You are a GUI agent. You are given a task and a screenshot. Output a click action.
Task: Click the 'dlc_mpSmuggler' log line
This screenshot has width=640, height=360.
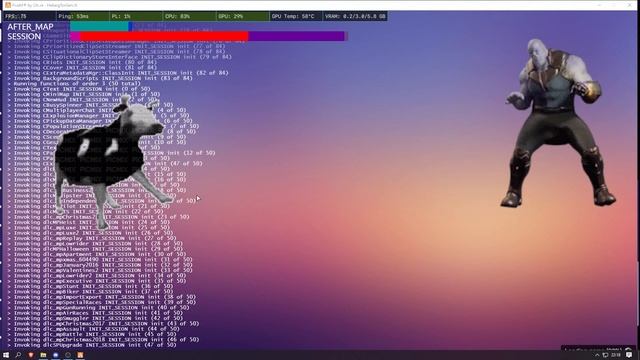coord(96,318)
